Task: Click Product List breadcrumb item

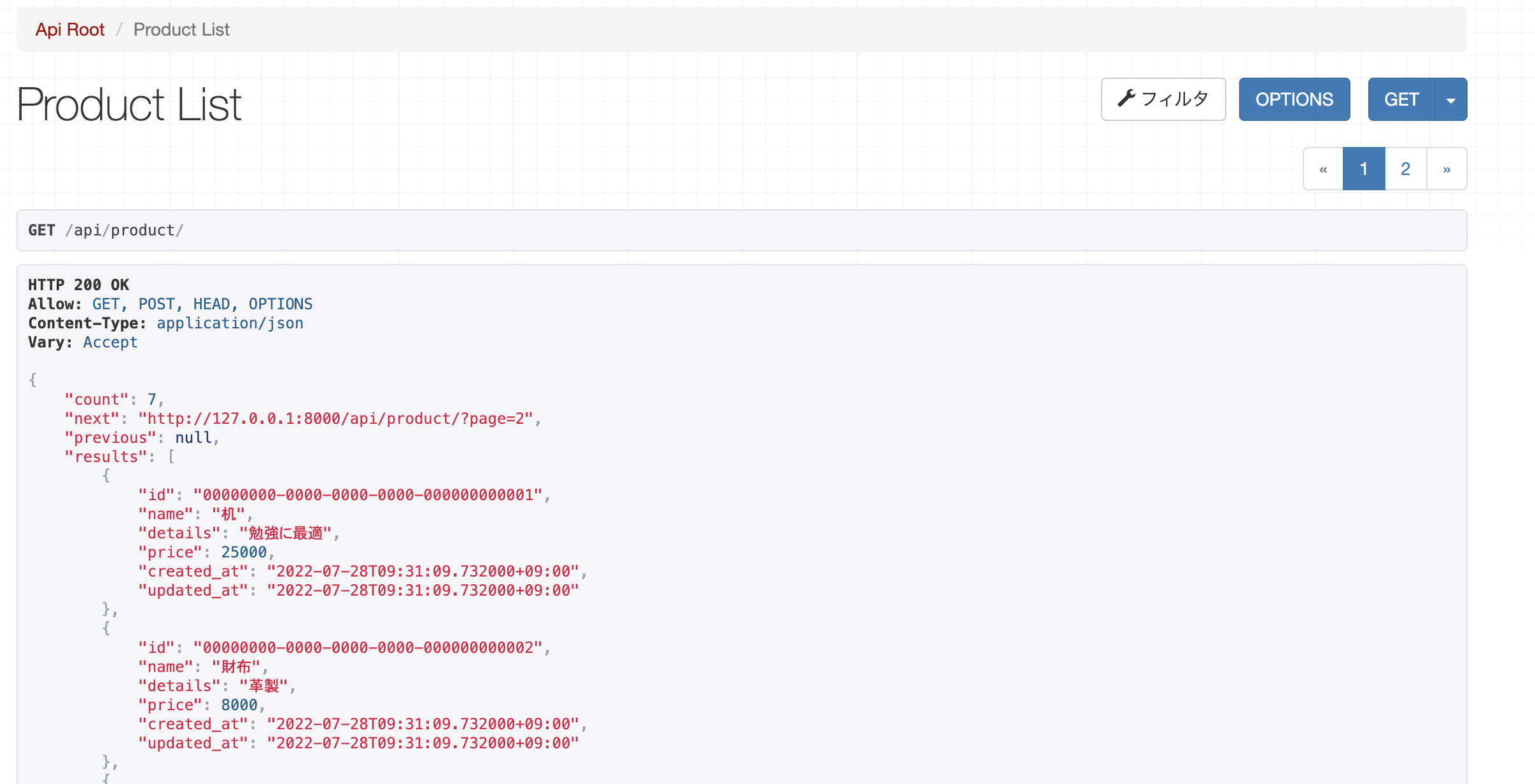Action: 181,30
